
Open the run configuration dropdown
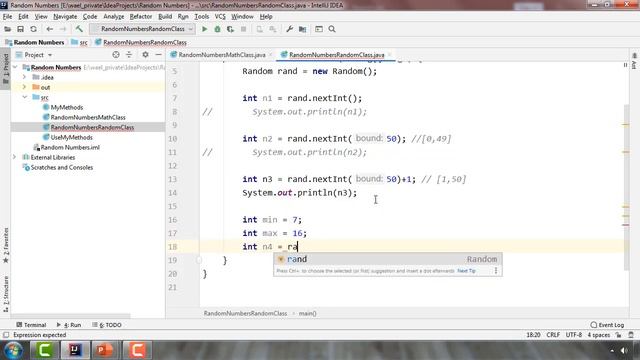click(x=143, y=29)
